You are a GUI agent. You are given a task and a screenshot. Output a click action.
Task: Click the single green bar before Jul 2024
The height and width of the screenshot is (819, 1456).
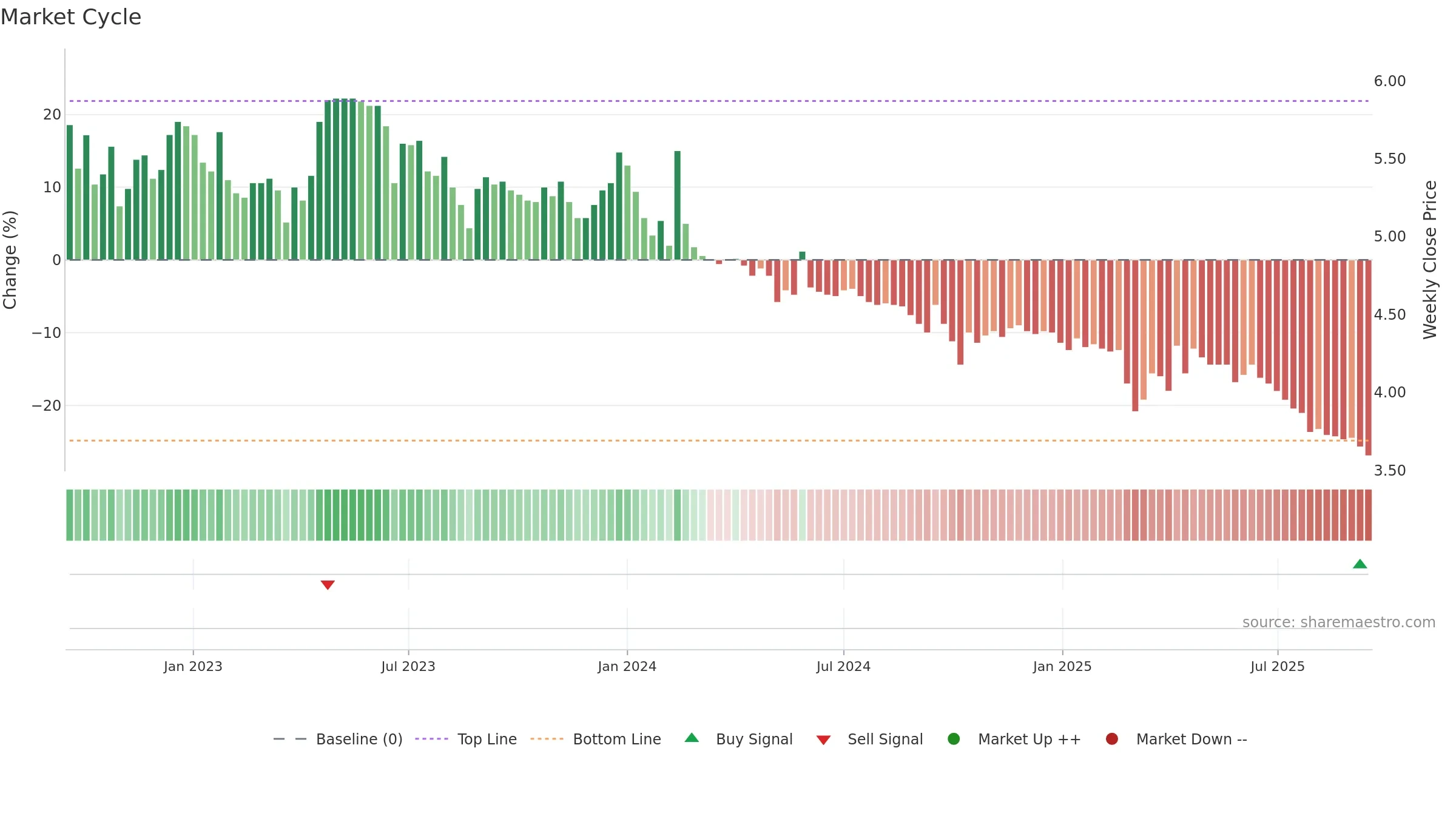tap(802, 255)
